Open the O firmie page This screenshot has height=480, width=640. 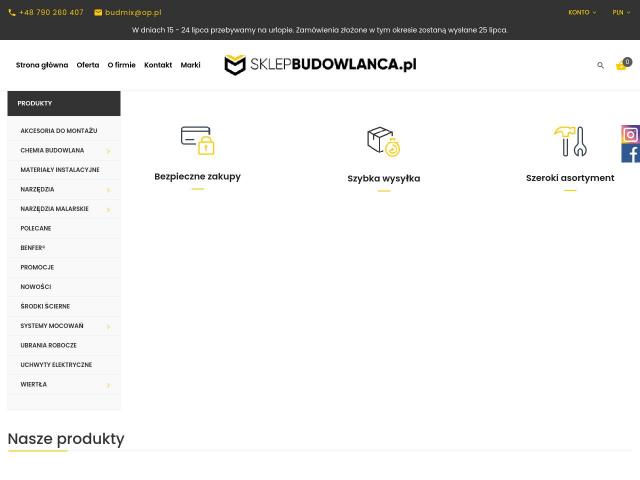coord(122,65)
